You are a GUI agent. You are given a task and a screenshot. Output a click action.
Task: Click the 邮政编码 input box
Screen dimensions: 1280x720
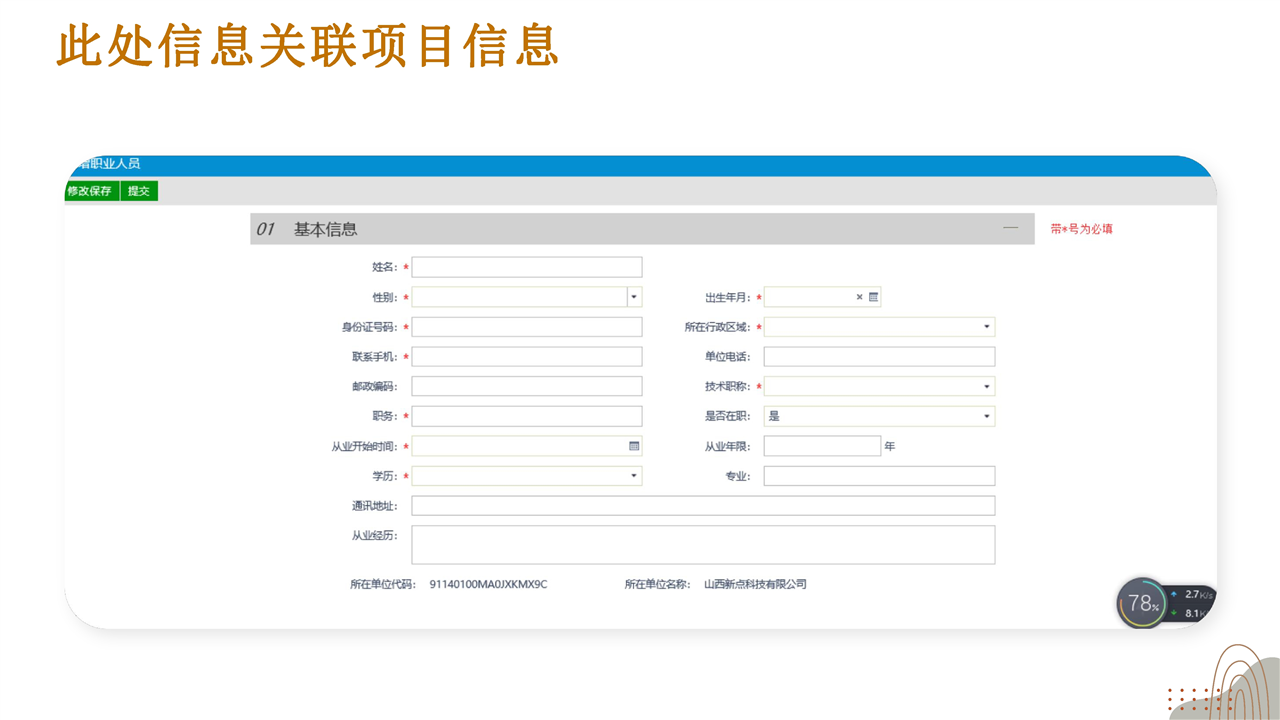527,387
